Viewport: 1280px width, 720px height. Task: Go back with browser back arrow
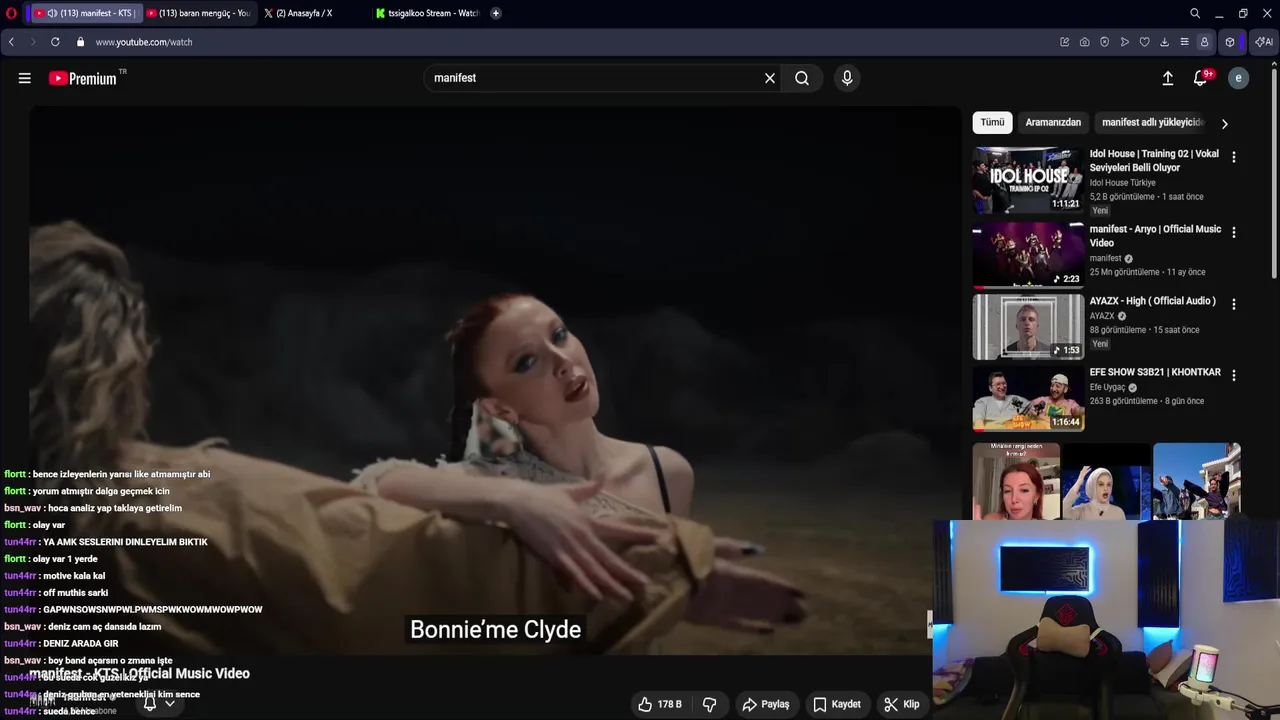[x=11, y=42]
